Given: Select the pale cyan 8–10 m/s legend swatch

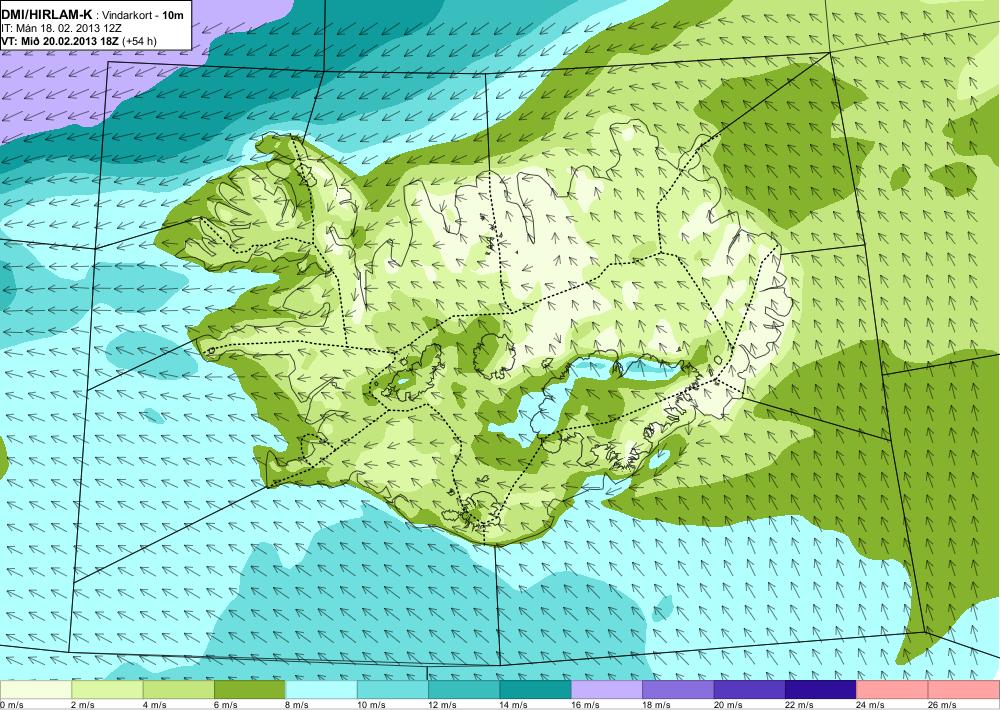Looking at the screenshot, I should pos(321,690).
